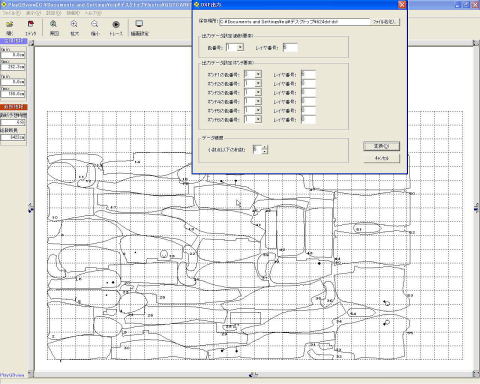Open the fourth menu bar item
The height and width of the screenshot is (384, 480).
click(73, 13)
